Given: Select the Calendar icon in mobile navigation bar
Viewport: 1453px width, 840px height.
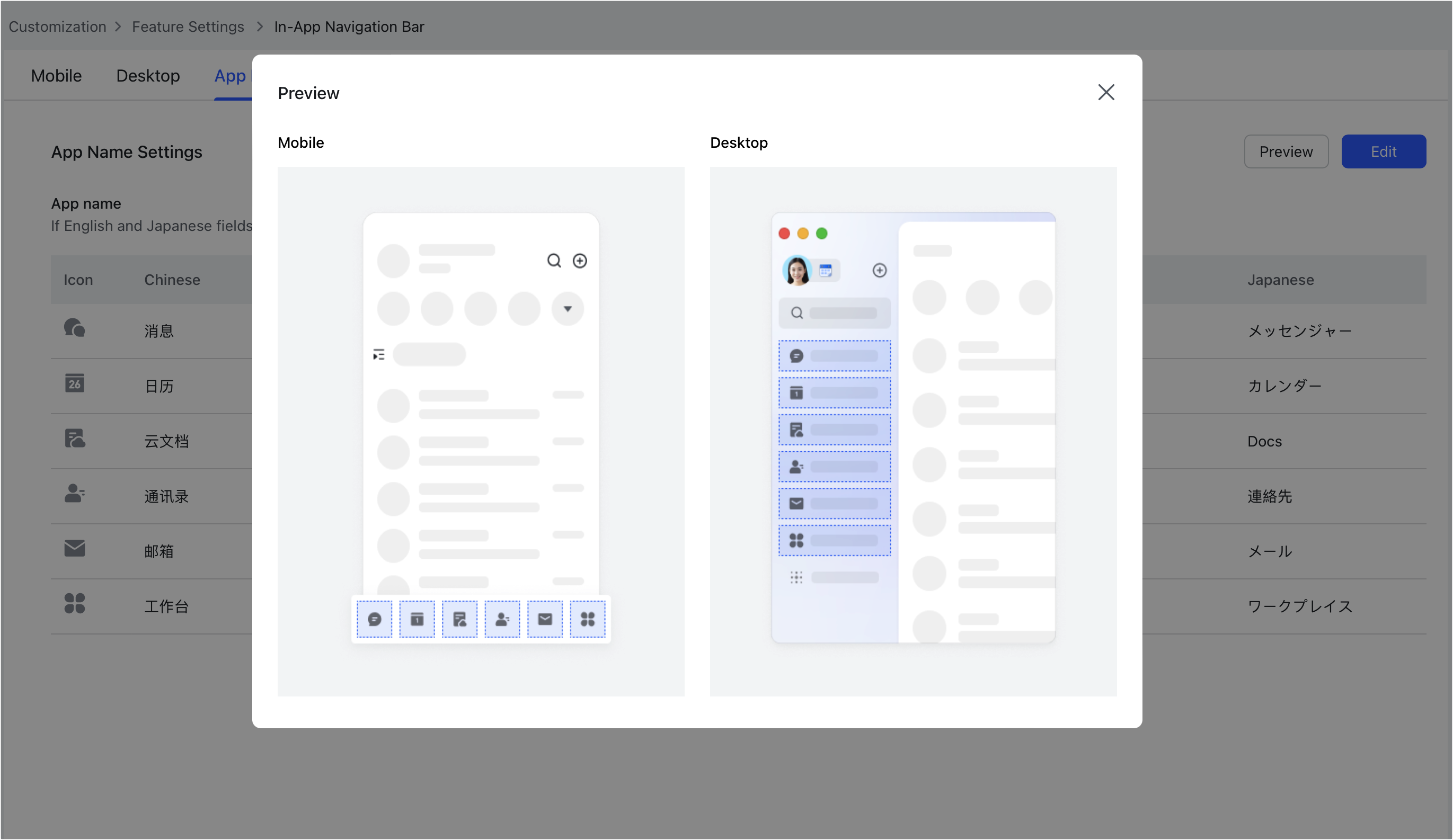Looking at the screenshot, I should point(417,619).
